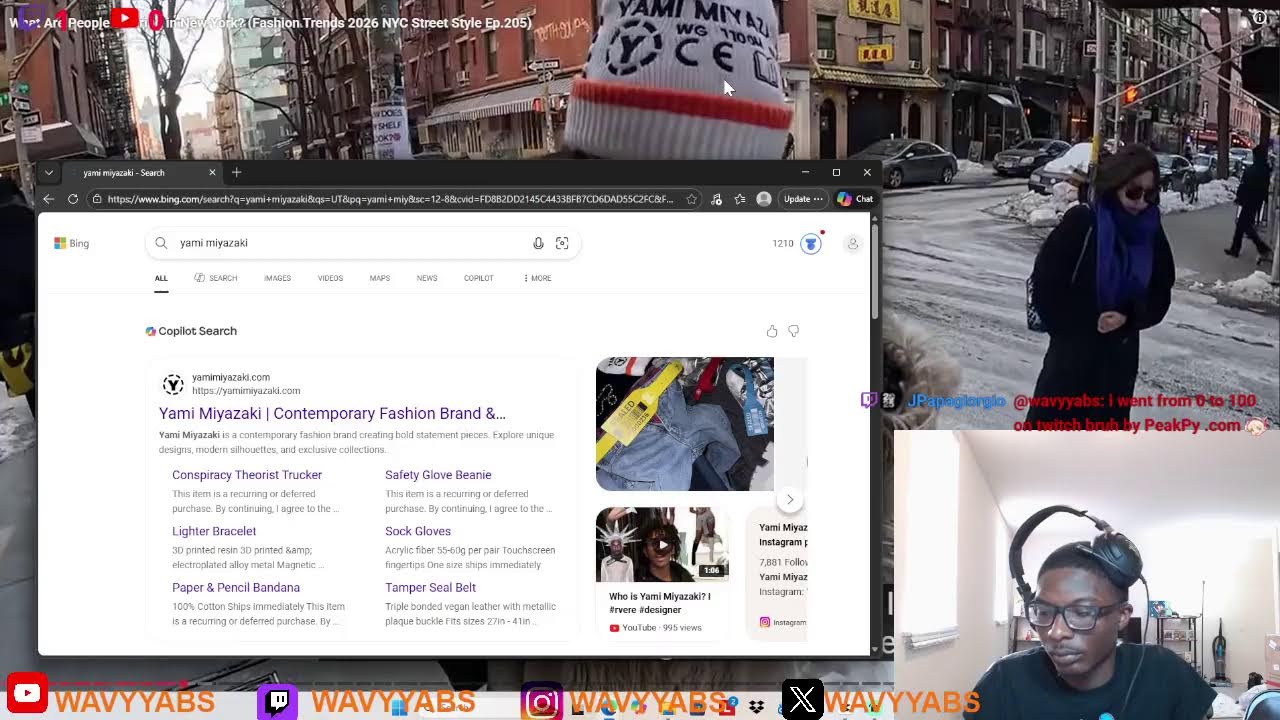Click the yamimiyazaki.com site favicon
1280x720 pixels.
(173, 384)
